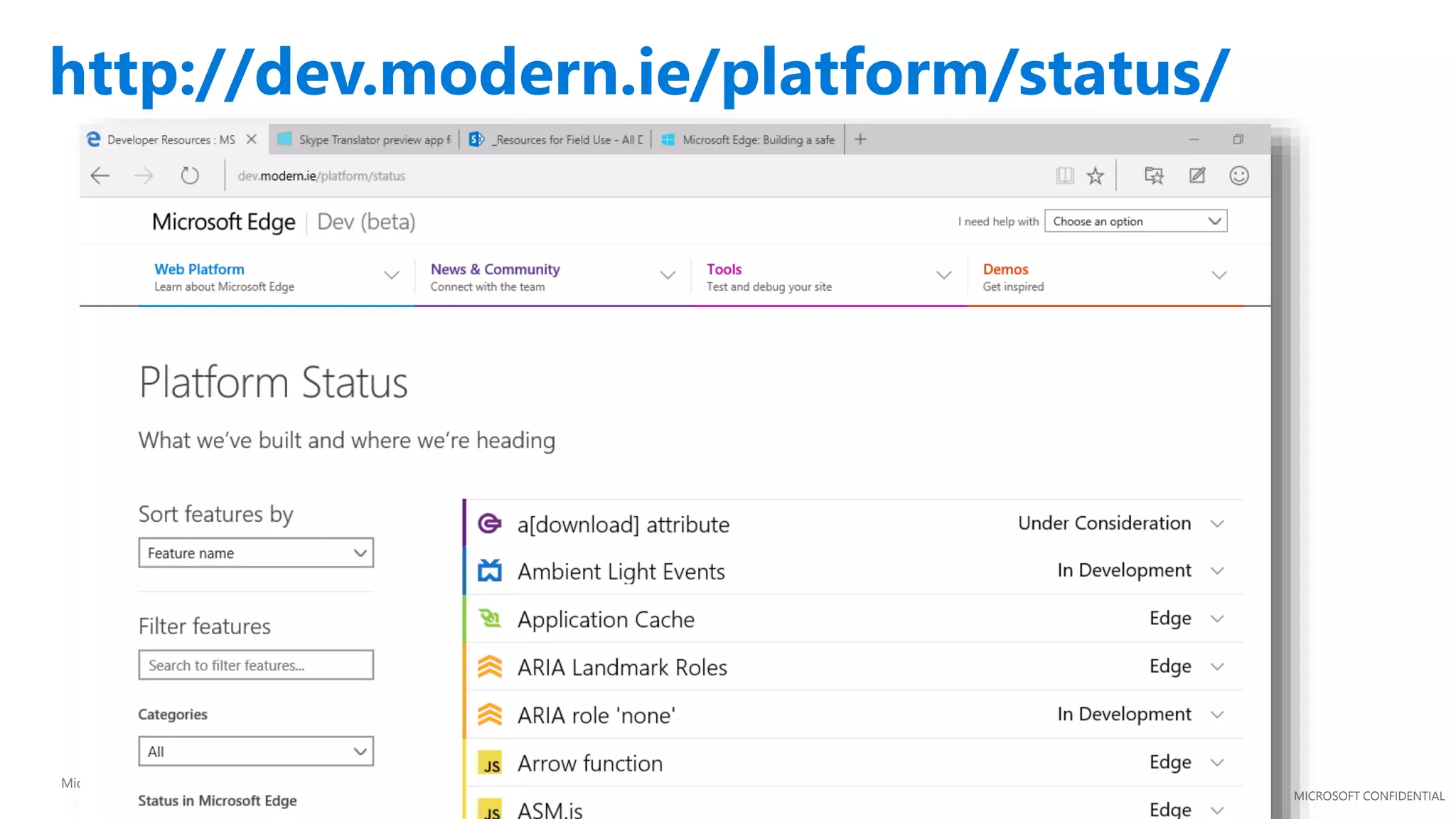Viewport: 1456px width, 819px height.
Task: Open the Categories 'All' dropdown
Action: (x=256, y=751)
